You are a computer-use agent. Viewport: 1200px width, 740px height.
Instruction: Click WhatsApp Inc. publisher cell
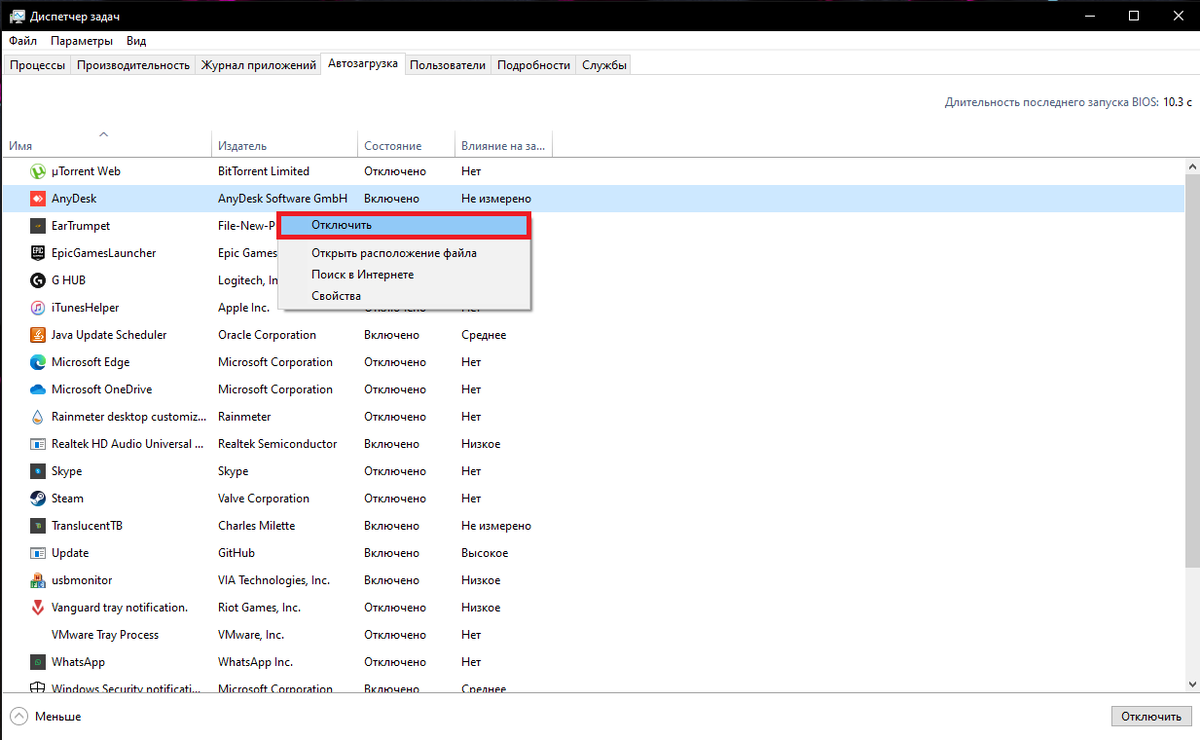[256, 662]
